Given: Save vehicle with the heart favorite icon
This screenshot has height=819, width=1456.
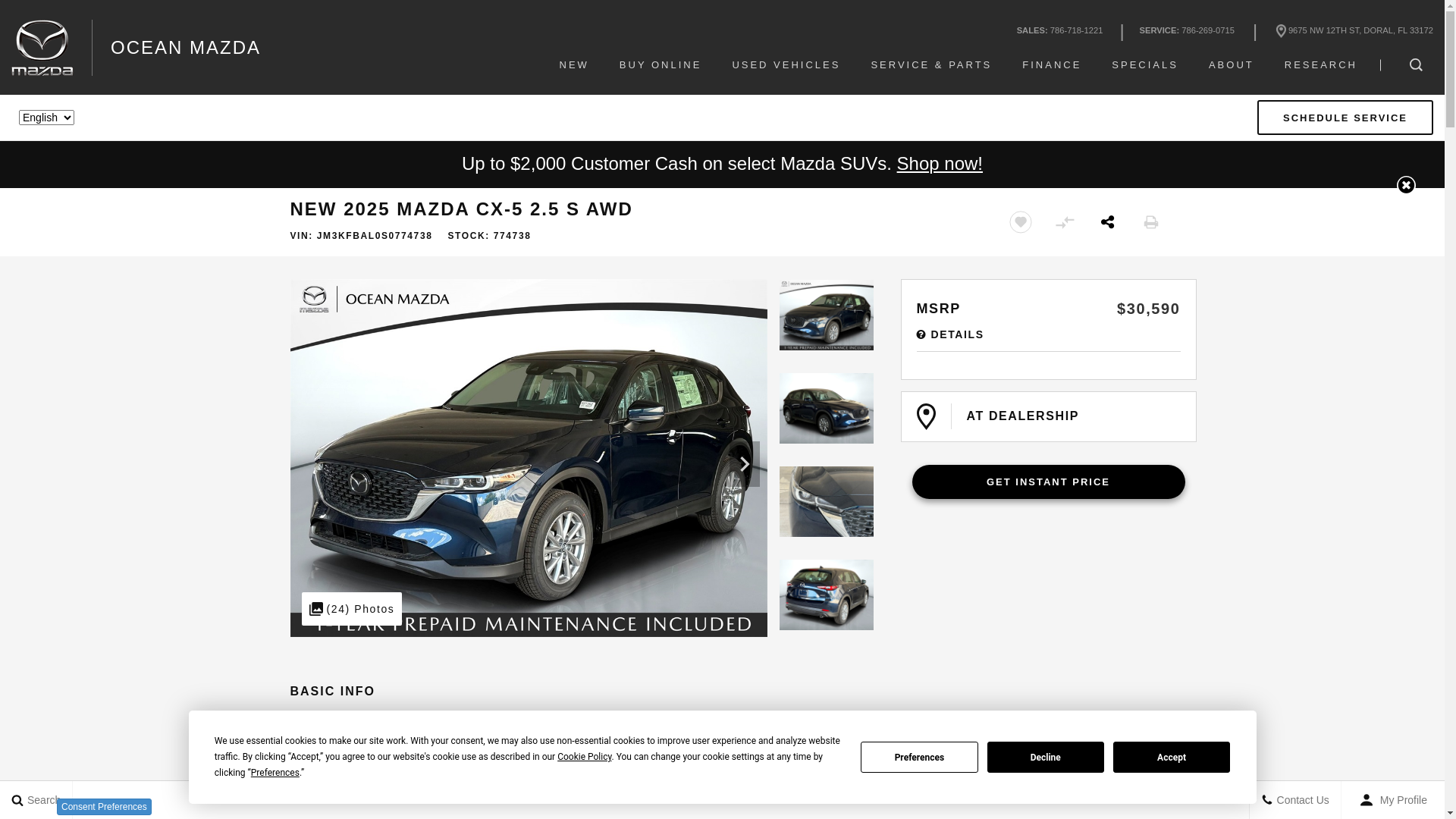Looking at the screenshot, I should (x=1021, y=222).
